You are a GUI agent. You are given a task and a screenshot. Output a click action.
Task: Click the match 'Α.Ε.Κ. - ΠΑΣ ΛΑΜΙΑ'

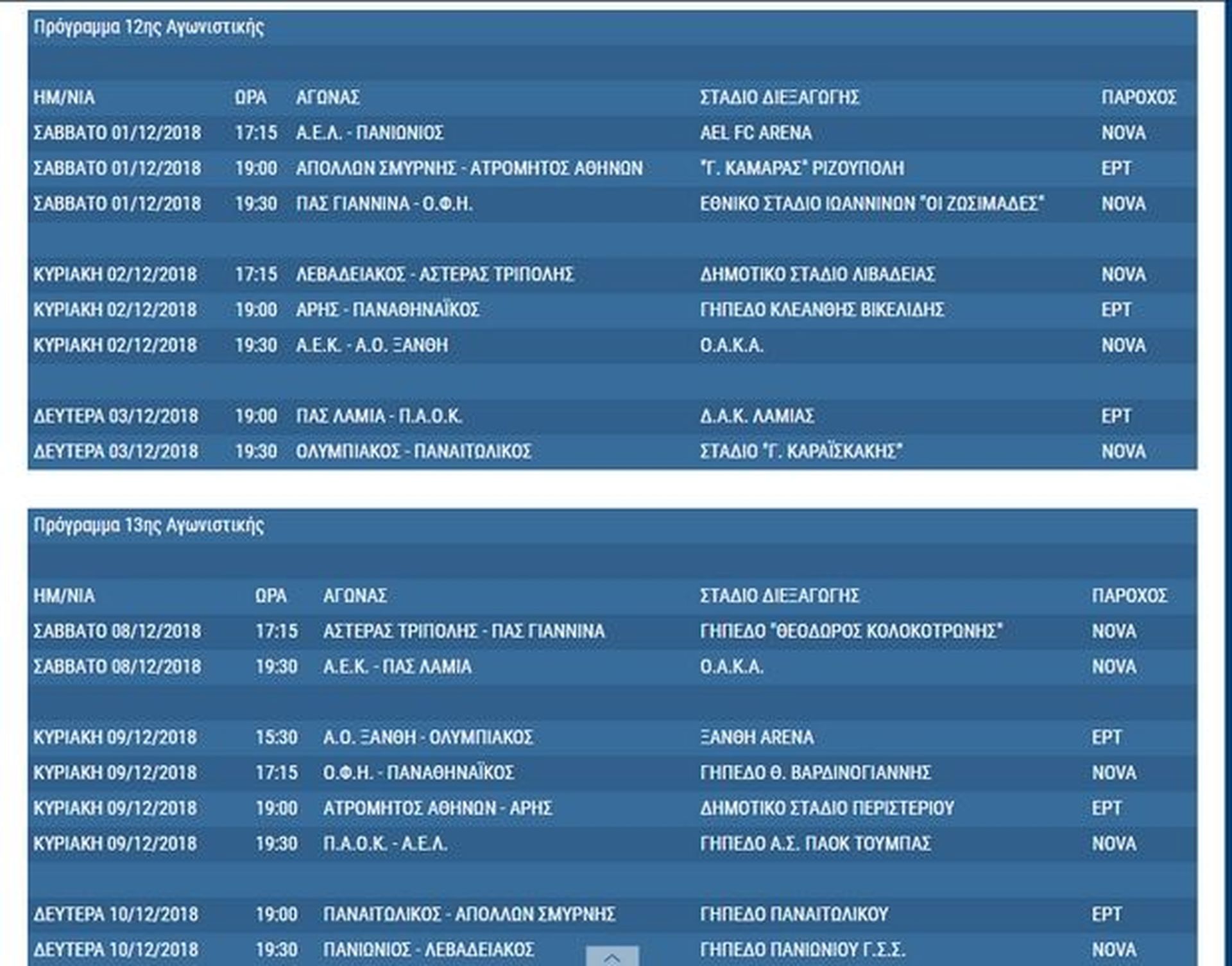[397, 667]
